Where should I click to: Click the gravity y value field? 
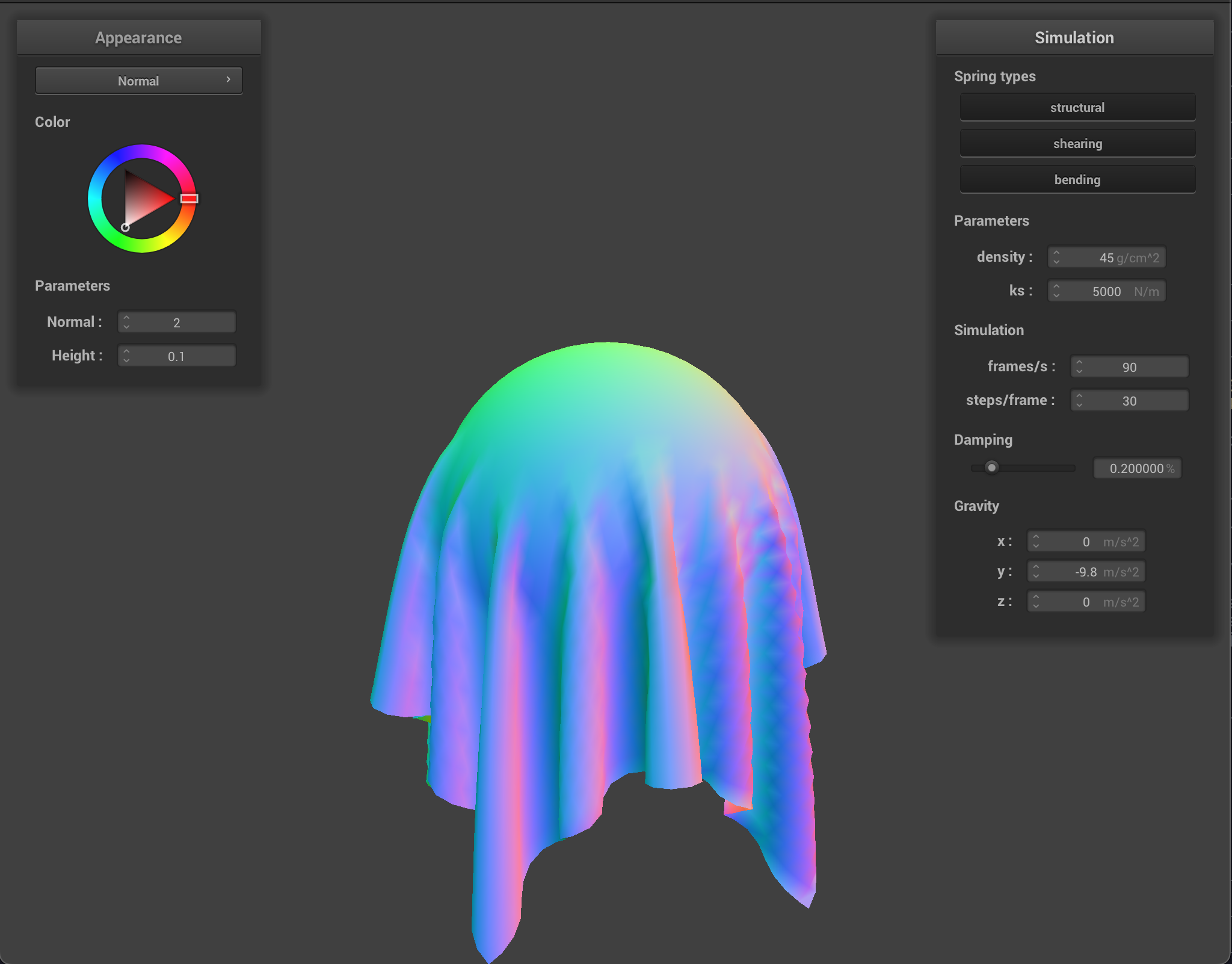(1086, 572)
